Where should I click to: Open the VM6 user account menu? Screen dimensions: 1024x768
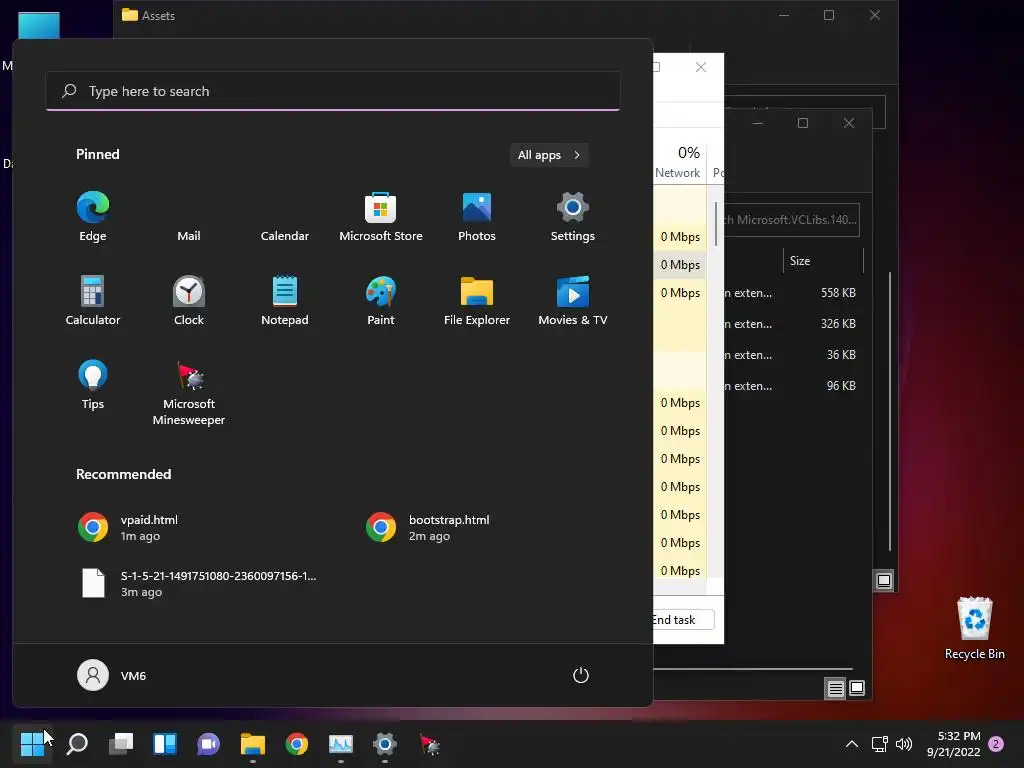tap(112, 675)
